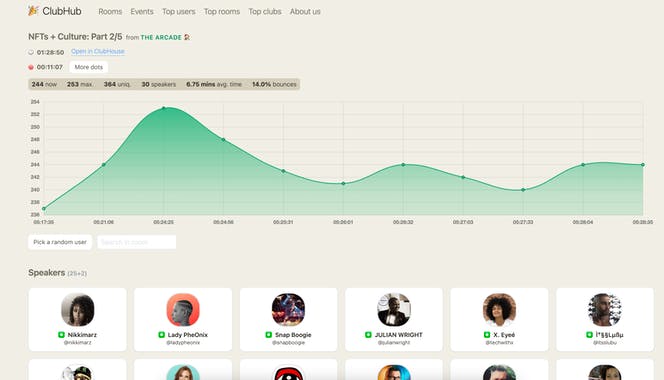Image resolution: width=664 pixels, height=380 pixels.
Task: Click the "6.75 mins avg. time" stat
Action: (x=214, y=84)
